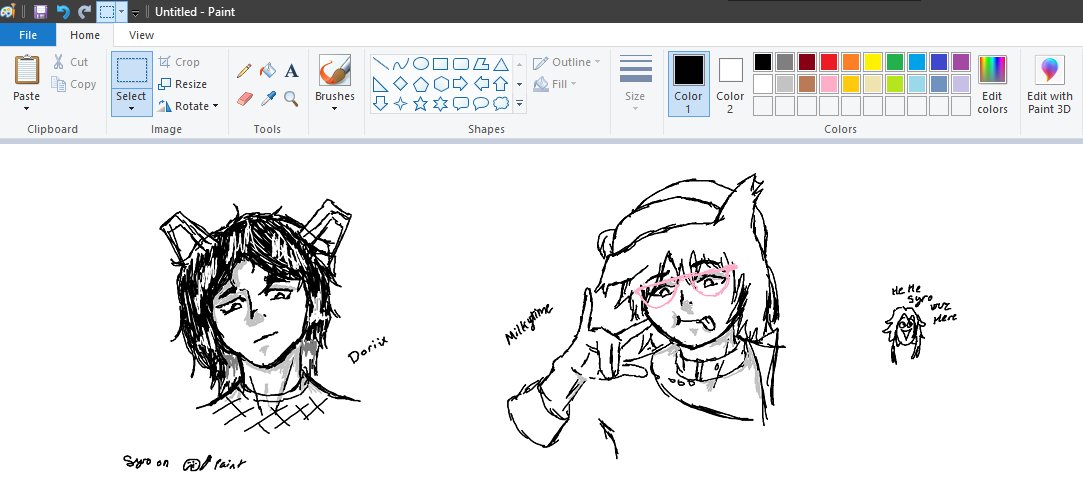Select the Oval shape
Viewport: 1083px width, 493px height.
(421, 64)
